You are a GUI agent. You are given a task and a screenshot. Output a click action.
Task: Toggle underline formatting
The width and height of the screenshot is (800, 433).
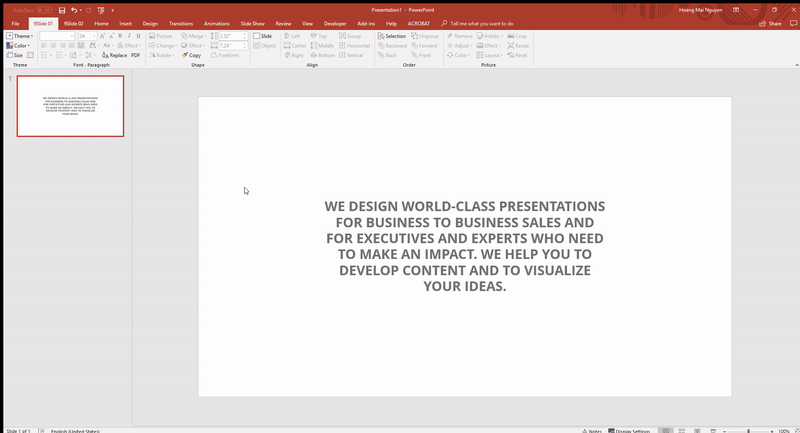138,36
